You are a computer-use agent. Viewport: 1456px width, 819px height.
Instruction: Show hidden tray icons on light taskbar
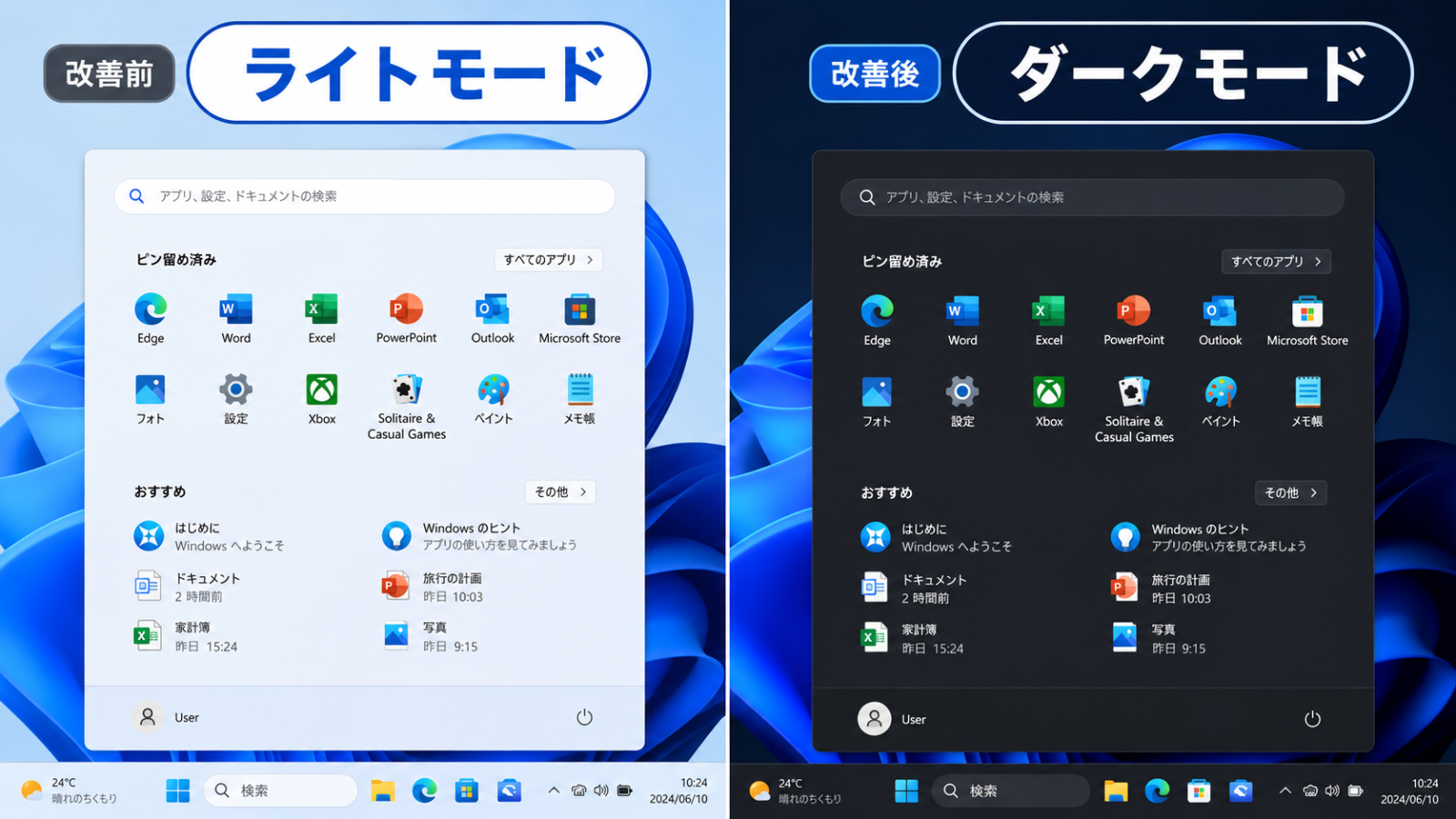[x=553, y=790]
